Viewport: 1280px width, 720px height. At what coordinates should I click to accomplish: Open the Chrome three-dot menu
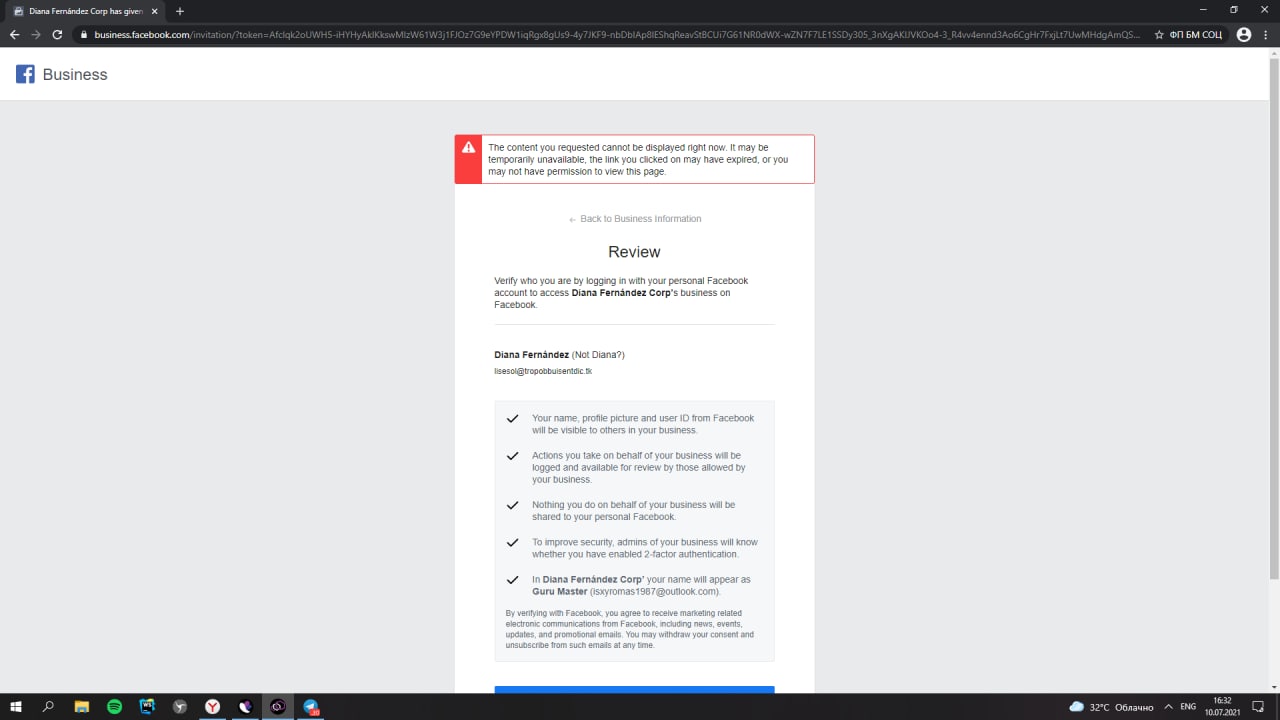click(1266, 34)
